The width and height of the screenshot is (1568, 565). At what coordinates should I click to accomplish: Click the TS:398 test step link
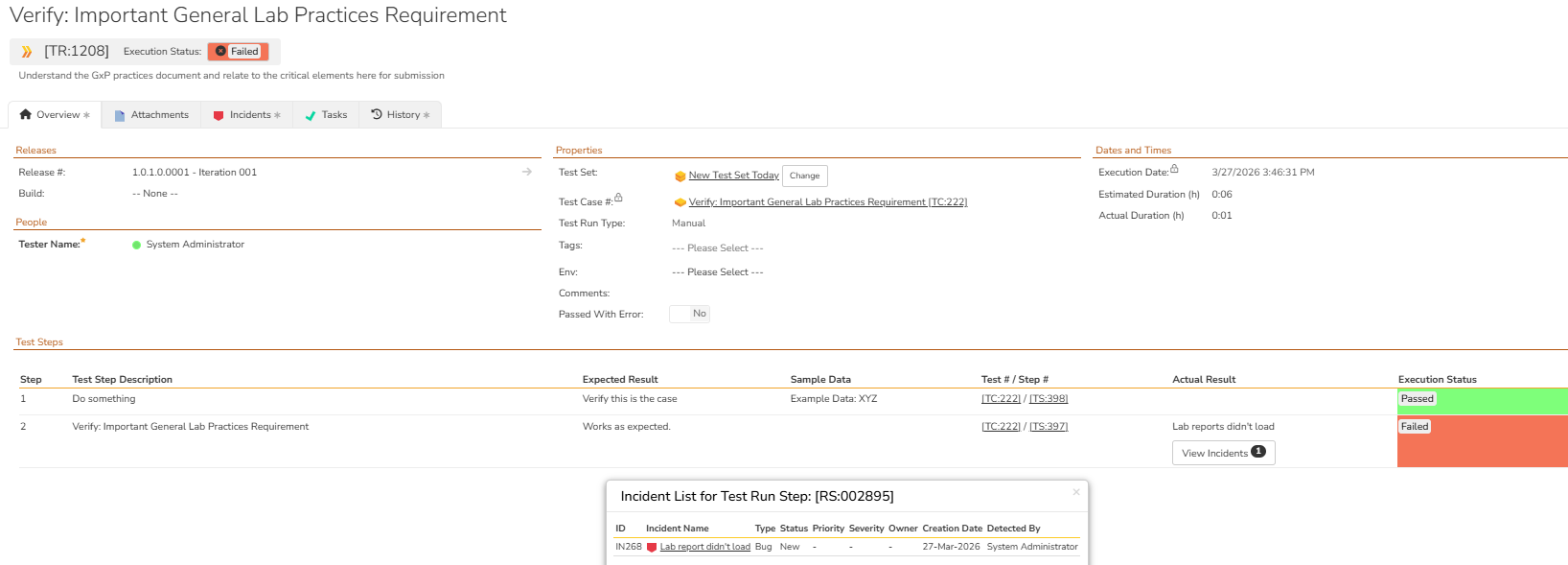point(1049,399)
